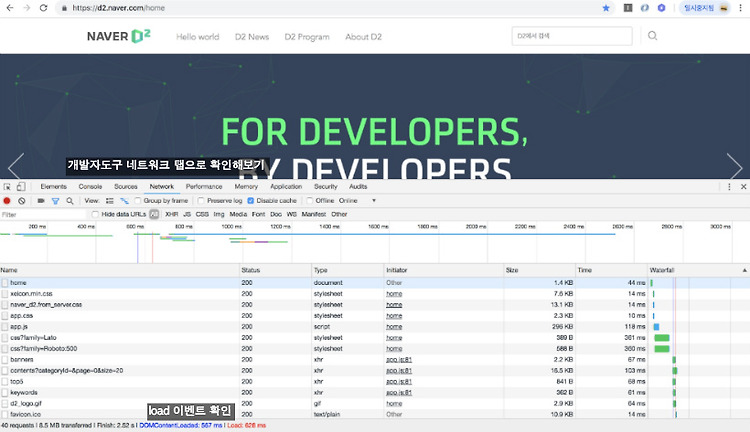Image resolution: width=750 pixels, height=432 pixels.
Task: Toggle the overview waterfall view icon
Action: coord(124,201)
